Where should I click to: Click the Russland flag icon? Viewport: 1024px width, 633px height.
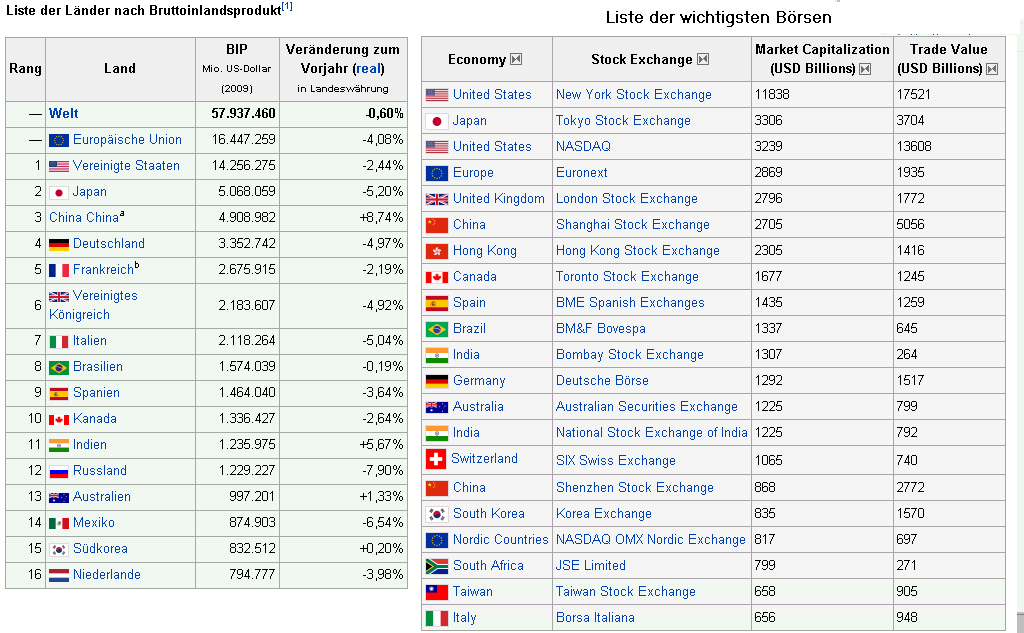[59, 472]
